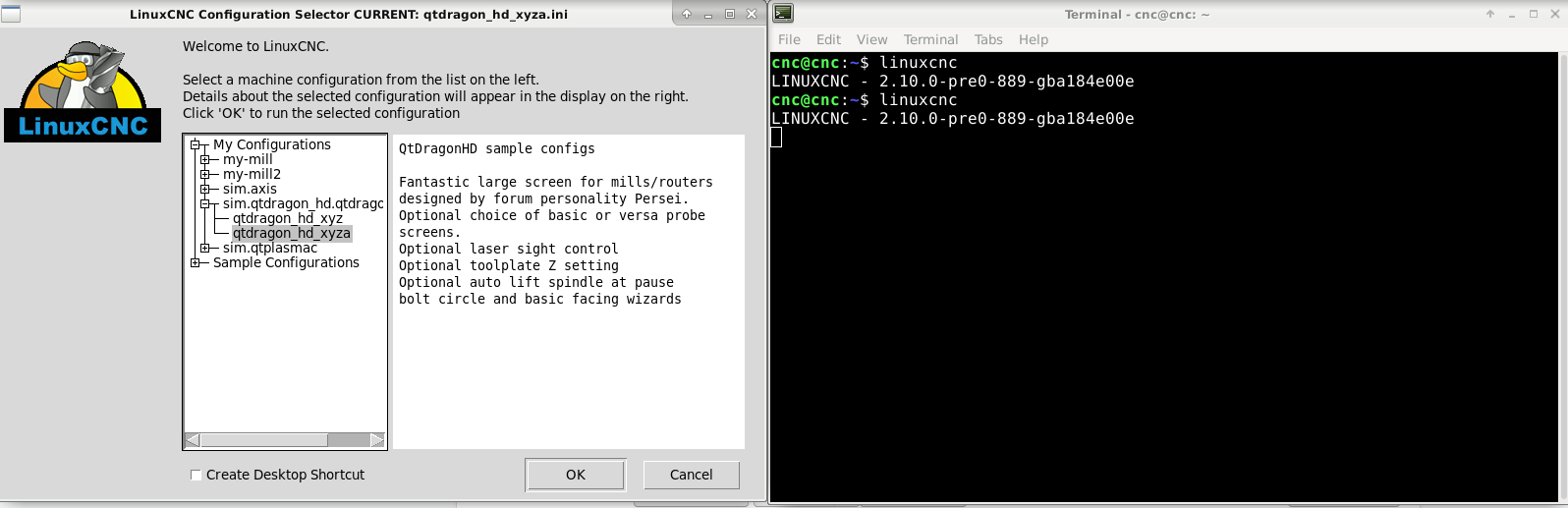Click 'Welcome to LinuxCNC.' text
This screenshot has width=1568, height=508.
click(255, 46)
